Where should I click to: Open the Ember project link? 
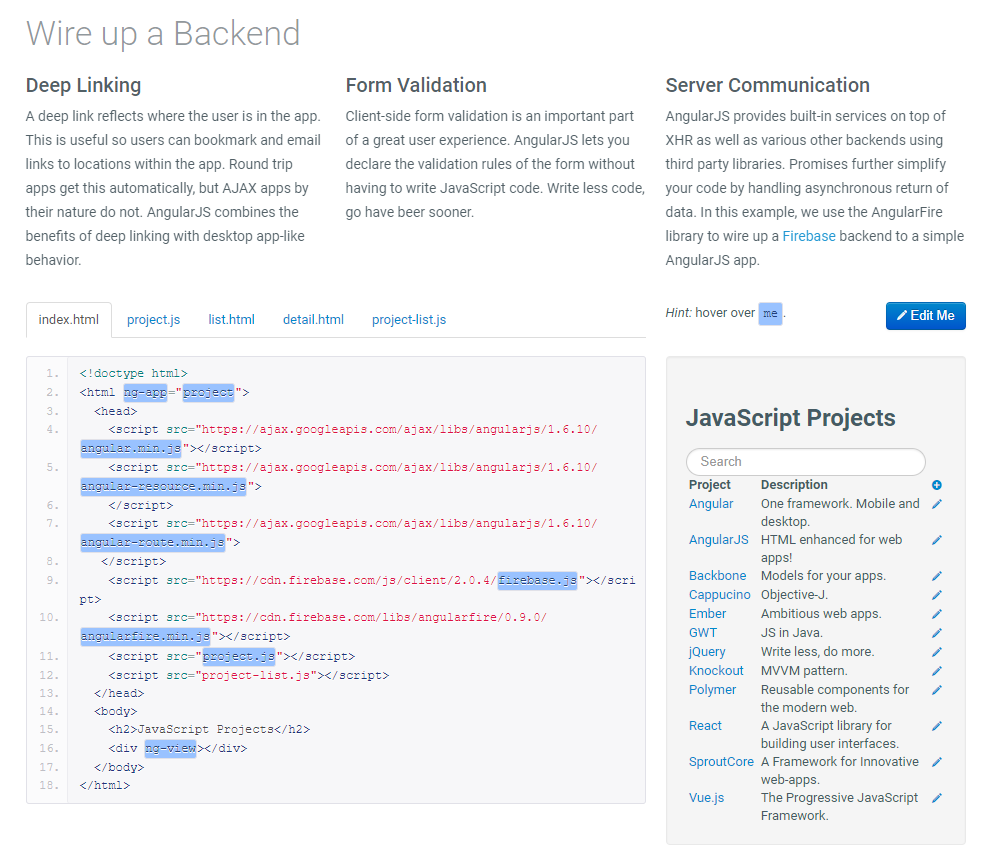pos(707,613)
